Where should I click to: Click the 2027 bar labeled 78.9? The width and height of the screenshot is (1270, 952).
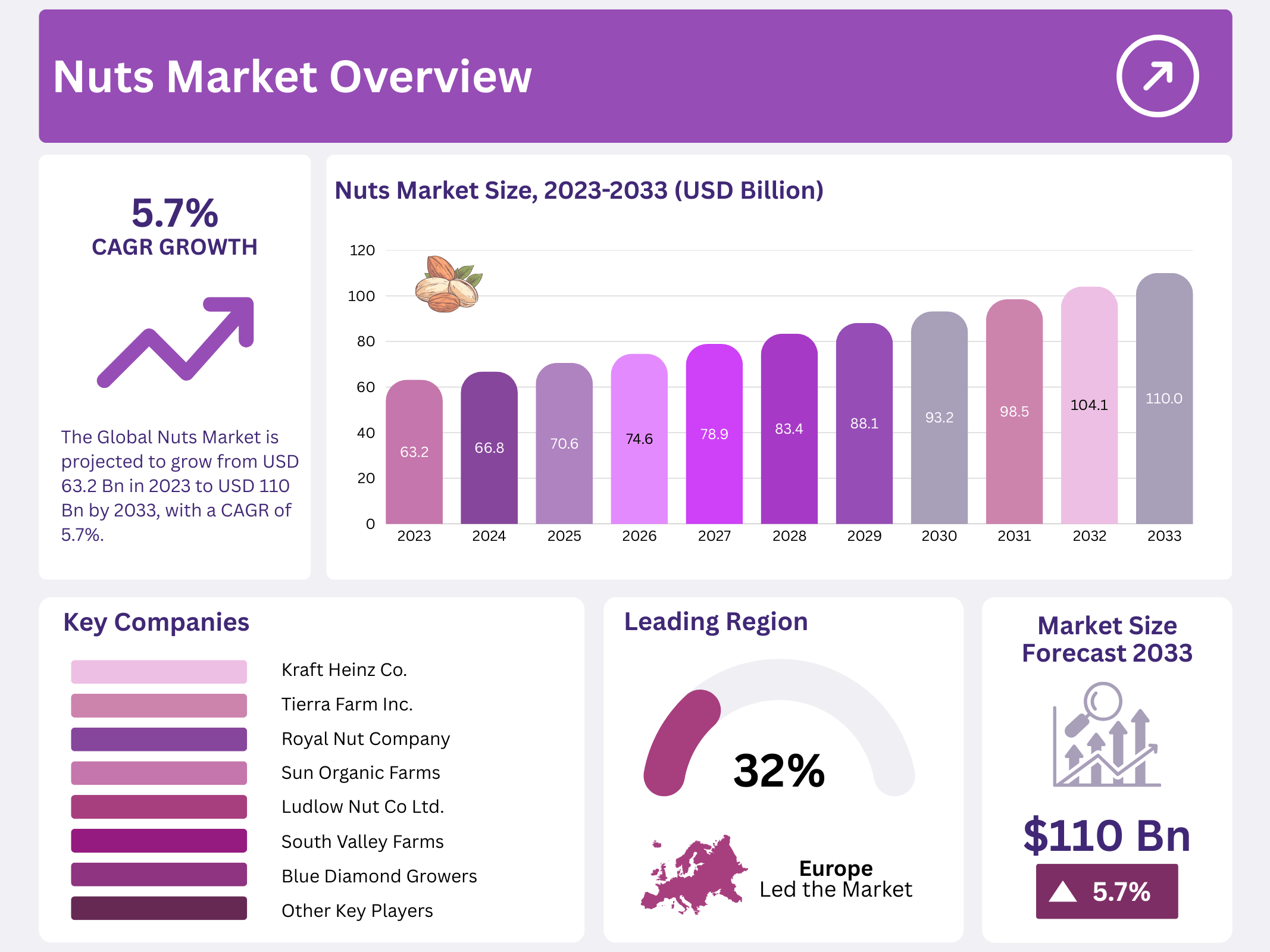click(x=714, y=434)
